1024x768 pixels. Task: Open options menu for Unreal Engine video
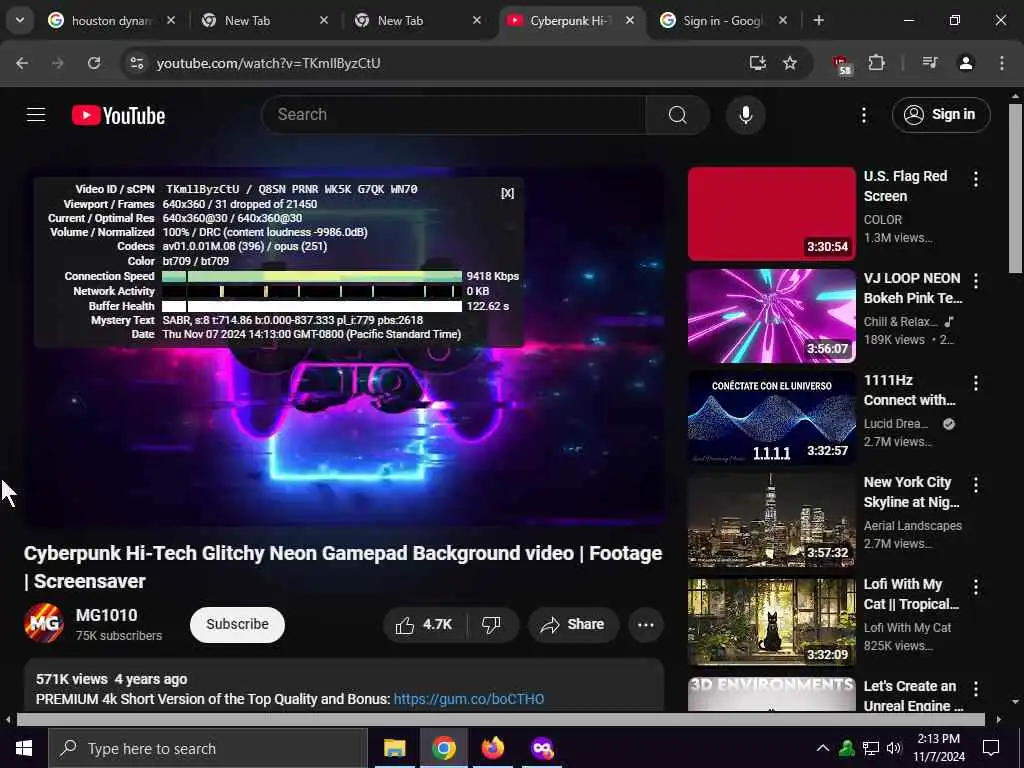(x=976, y=688)
